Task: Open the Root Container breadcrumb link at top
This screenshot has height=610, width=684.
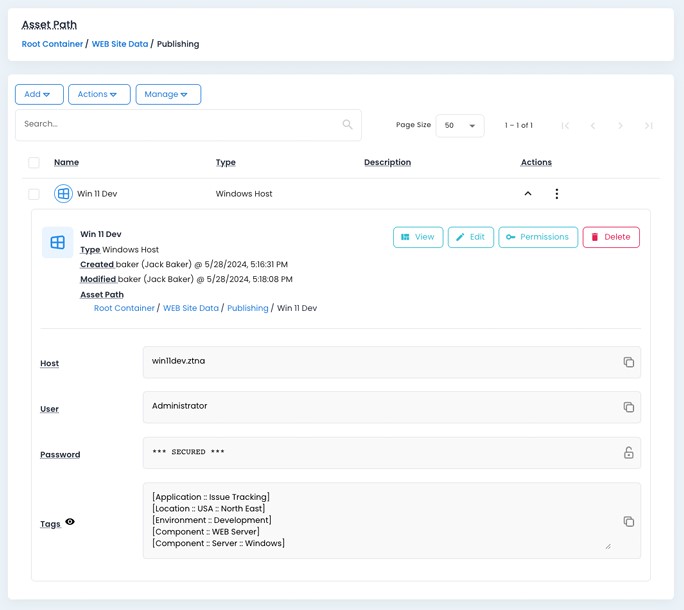Action: pyautogui.click(x=52, y=44)
